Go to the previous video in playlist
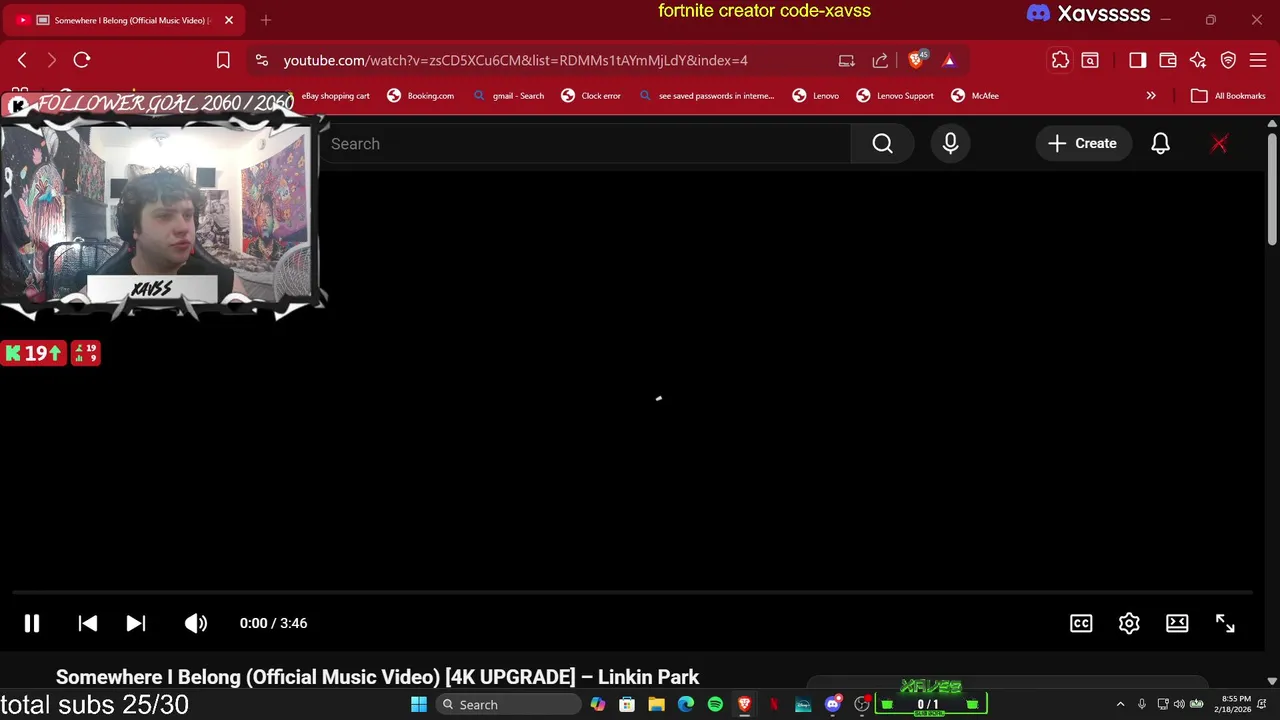 [x=88, y=623]
